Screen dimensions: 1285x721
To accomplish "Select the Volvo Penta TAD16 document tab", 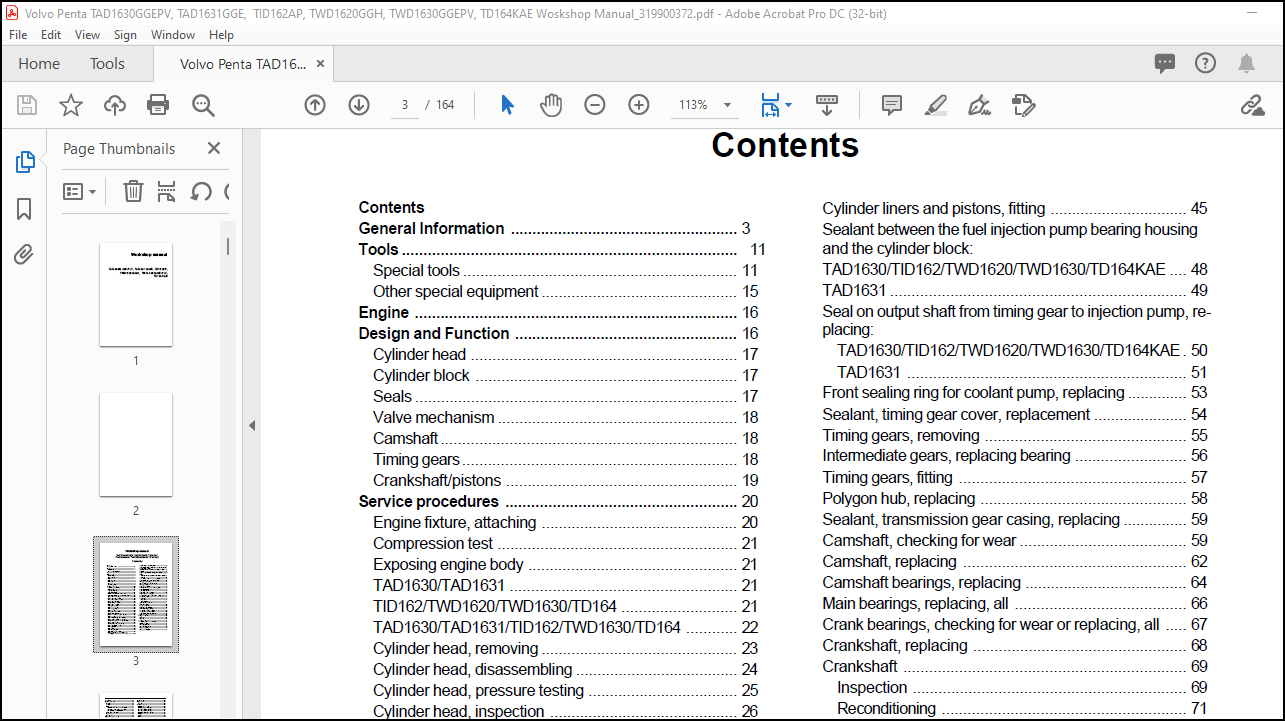I will click(x=243, y=63).
